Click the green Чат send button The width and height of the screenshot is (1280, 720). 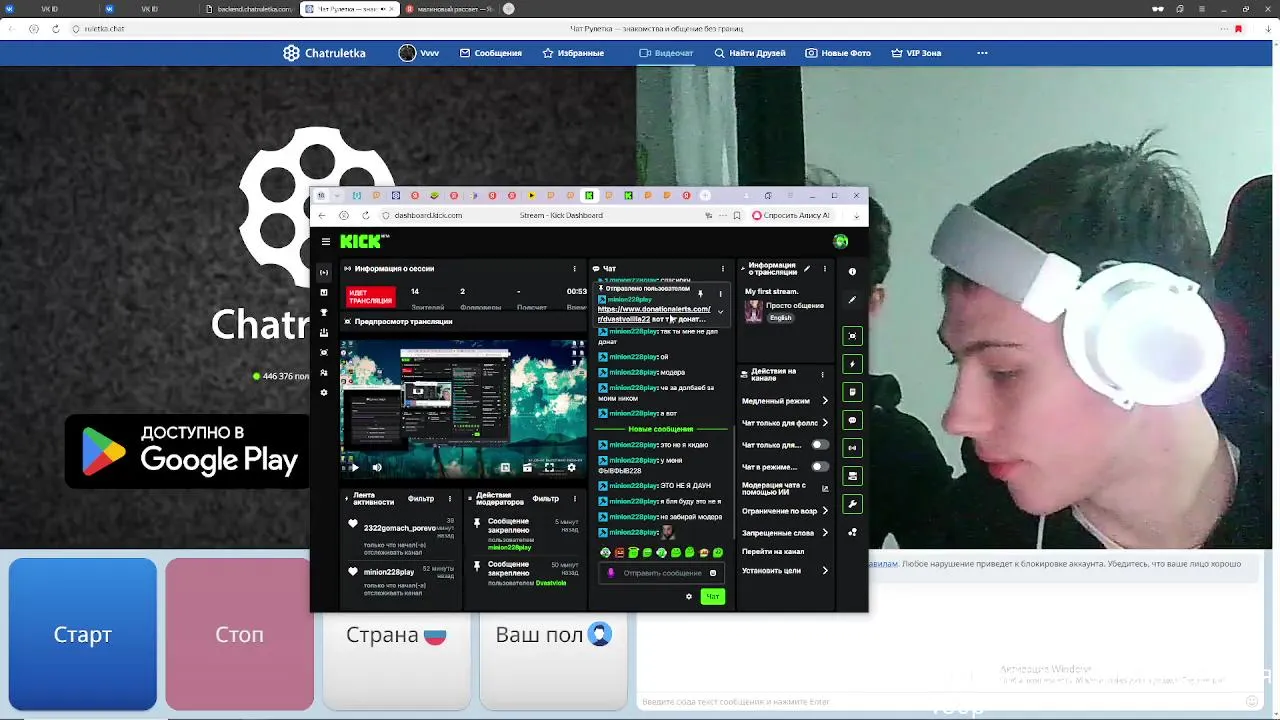point(712,597)
